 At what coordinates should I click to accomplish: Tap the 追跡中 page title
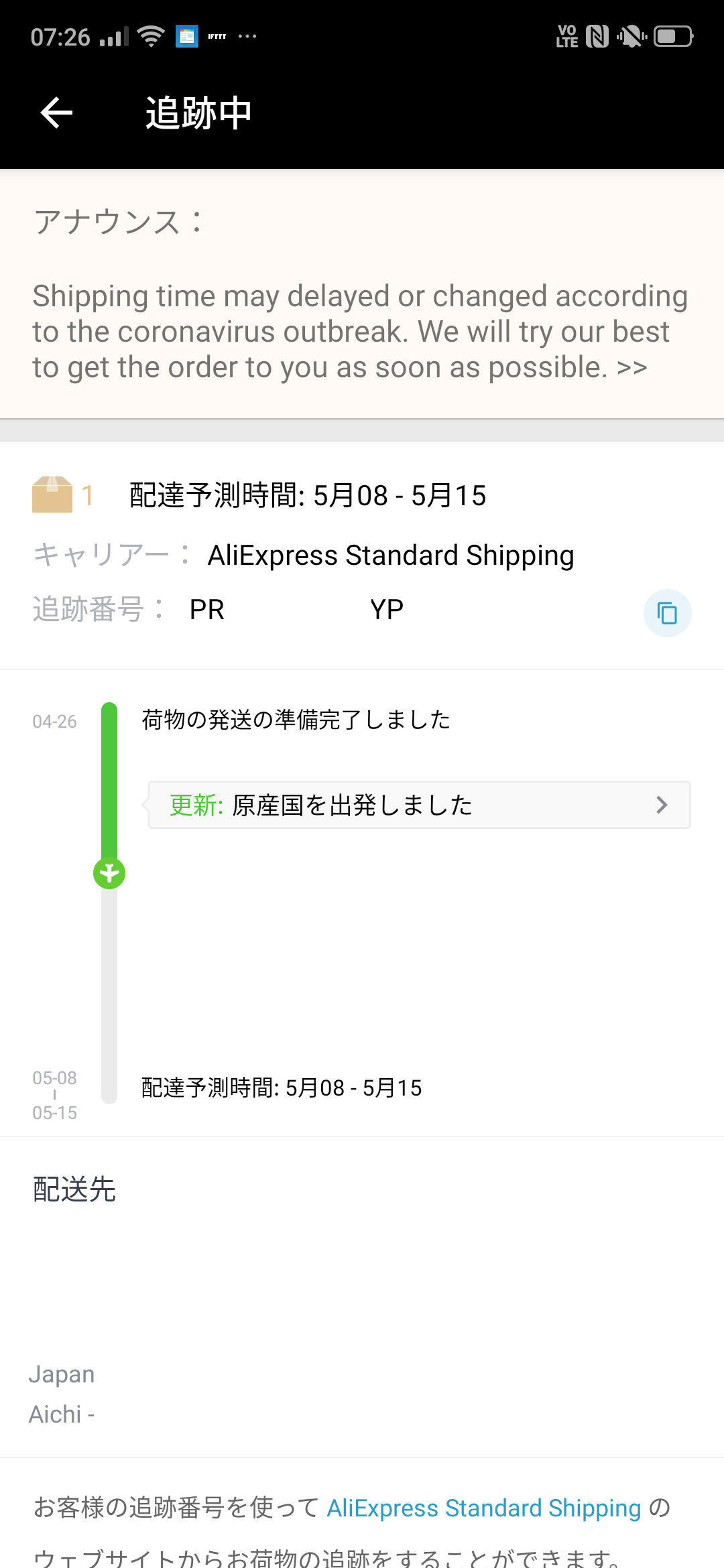198,113
